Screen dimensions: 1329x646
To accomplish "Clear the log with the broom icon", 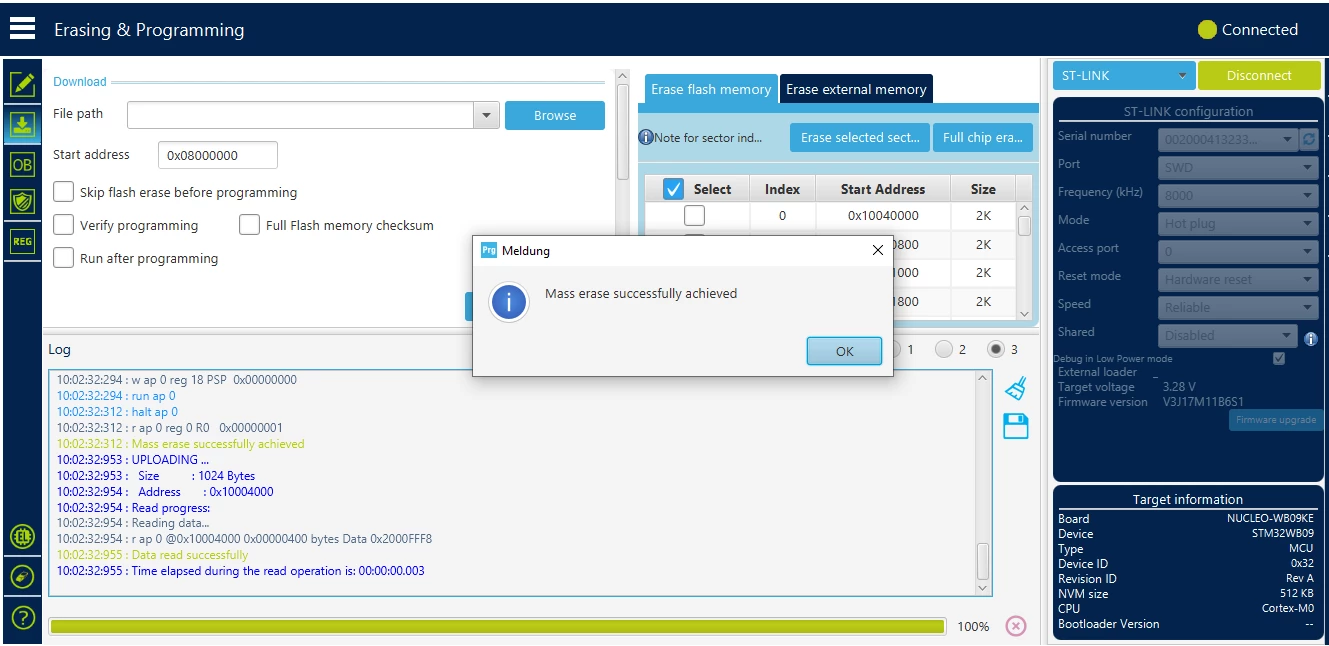I will coord(1016,388).
